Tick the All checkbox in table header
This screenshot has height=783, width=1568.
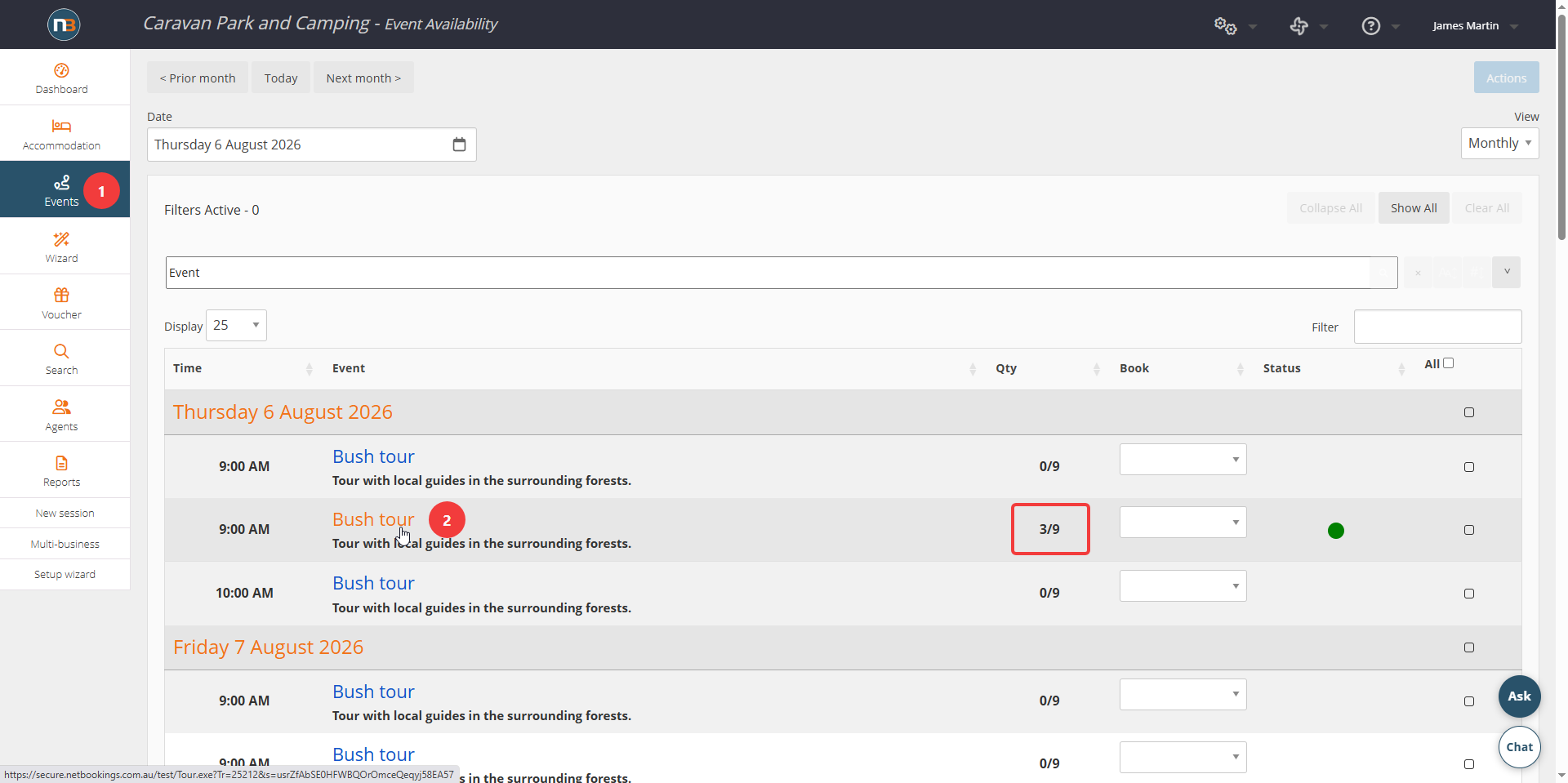coord(1449,363)
